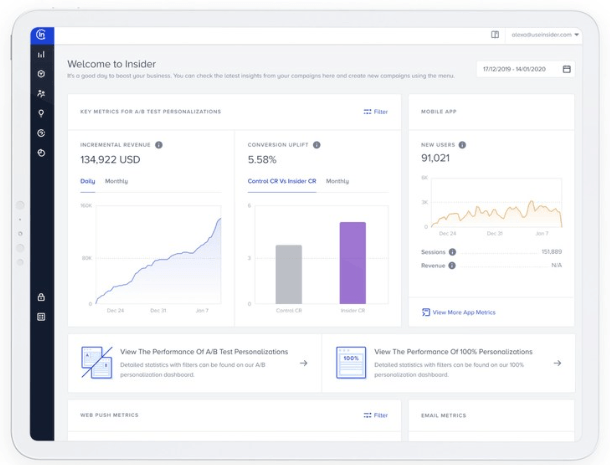Open Filter for Web Push Metrics
The width and height of the screenshot is (610, 465).
pos(375,415)
